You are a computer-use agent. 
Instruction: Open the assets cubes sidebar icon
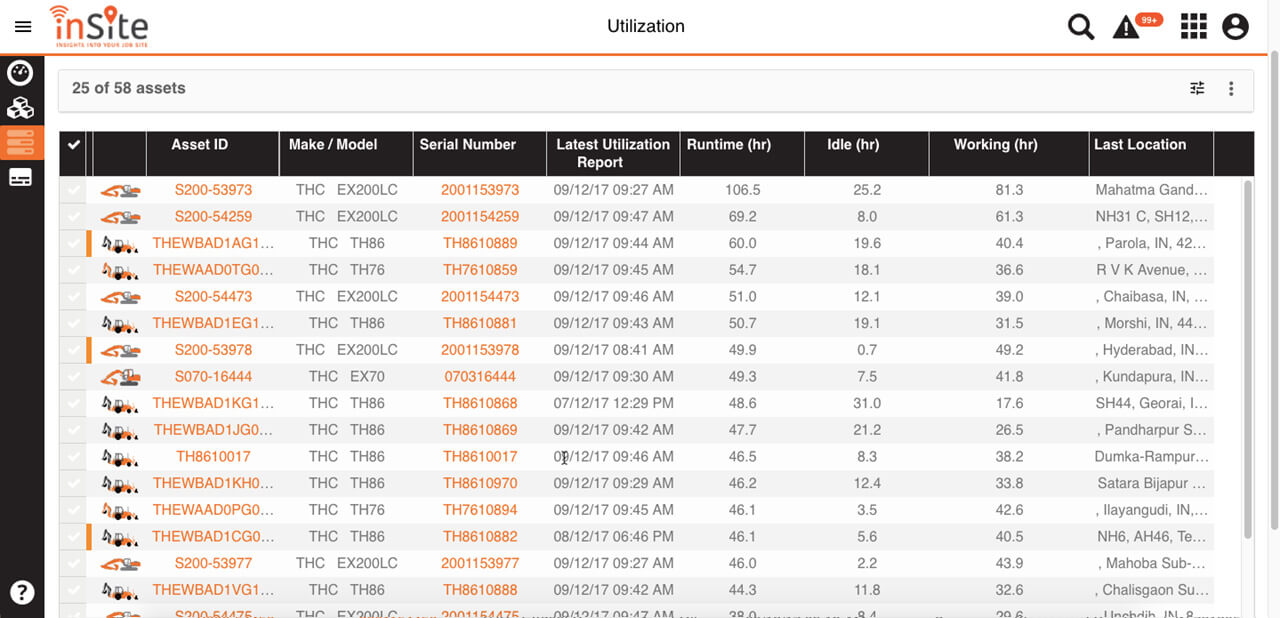tap(21, 108)
